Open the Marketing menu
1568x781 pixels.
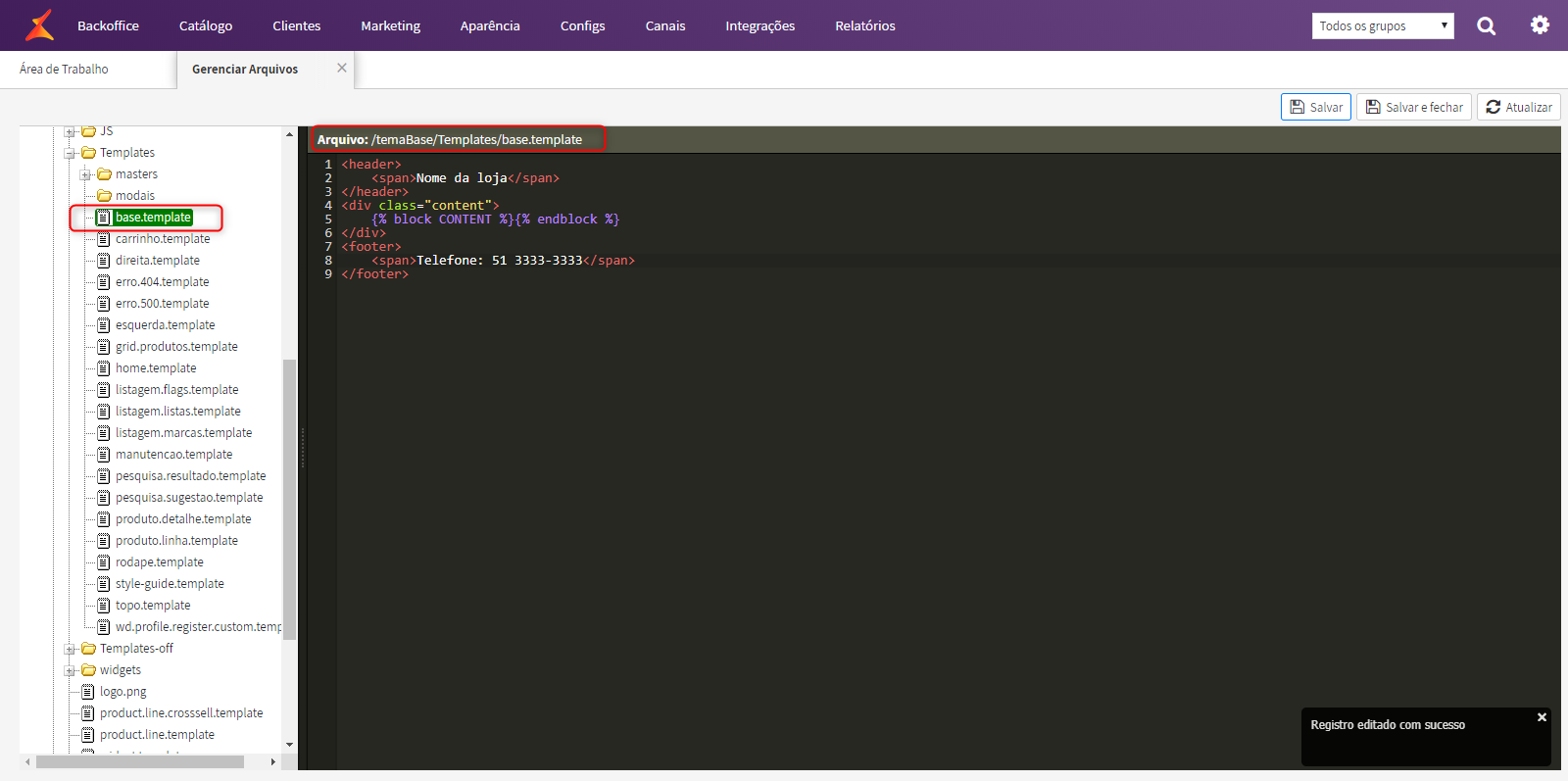390,25
